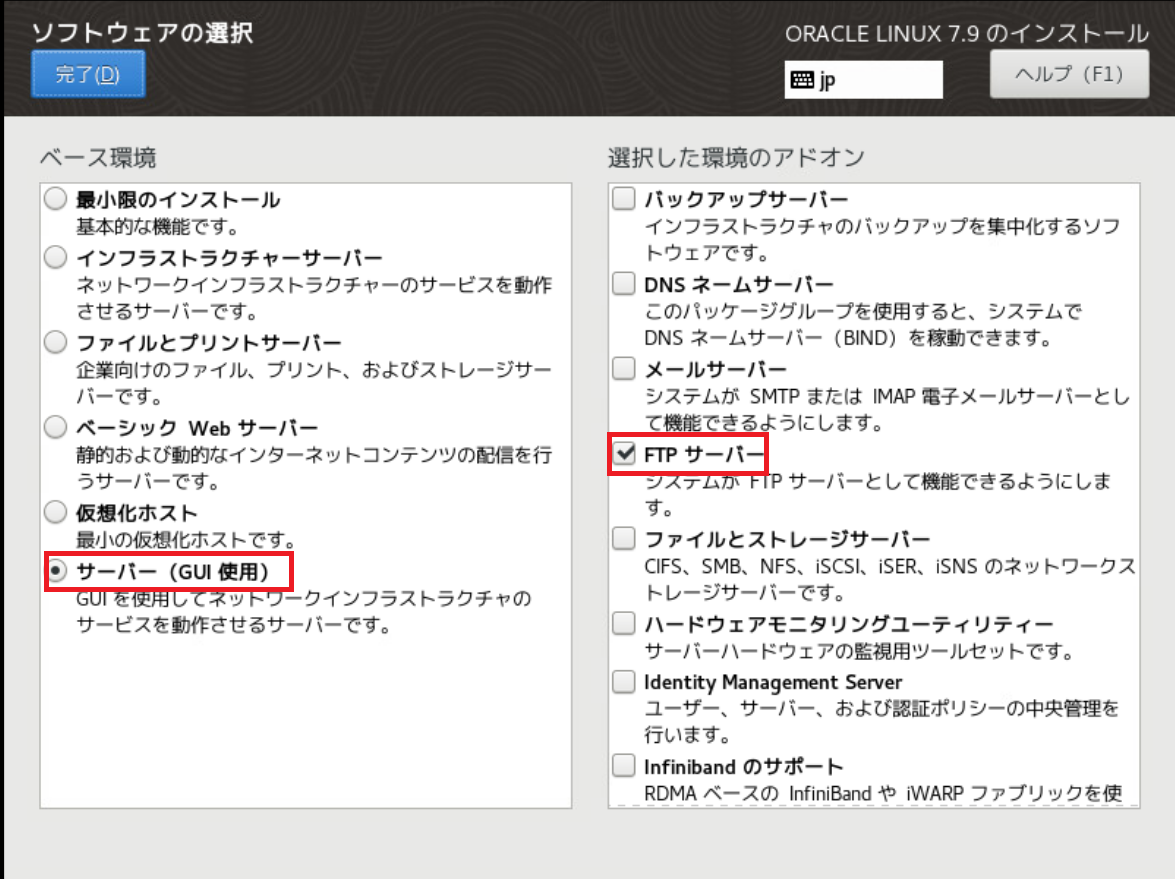The height and width of the screenshot is (879, 1175).
Task: Click description starting with インフラストラクチャのバックアップ
Action: pyautogui.click(x=883, y=240)
